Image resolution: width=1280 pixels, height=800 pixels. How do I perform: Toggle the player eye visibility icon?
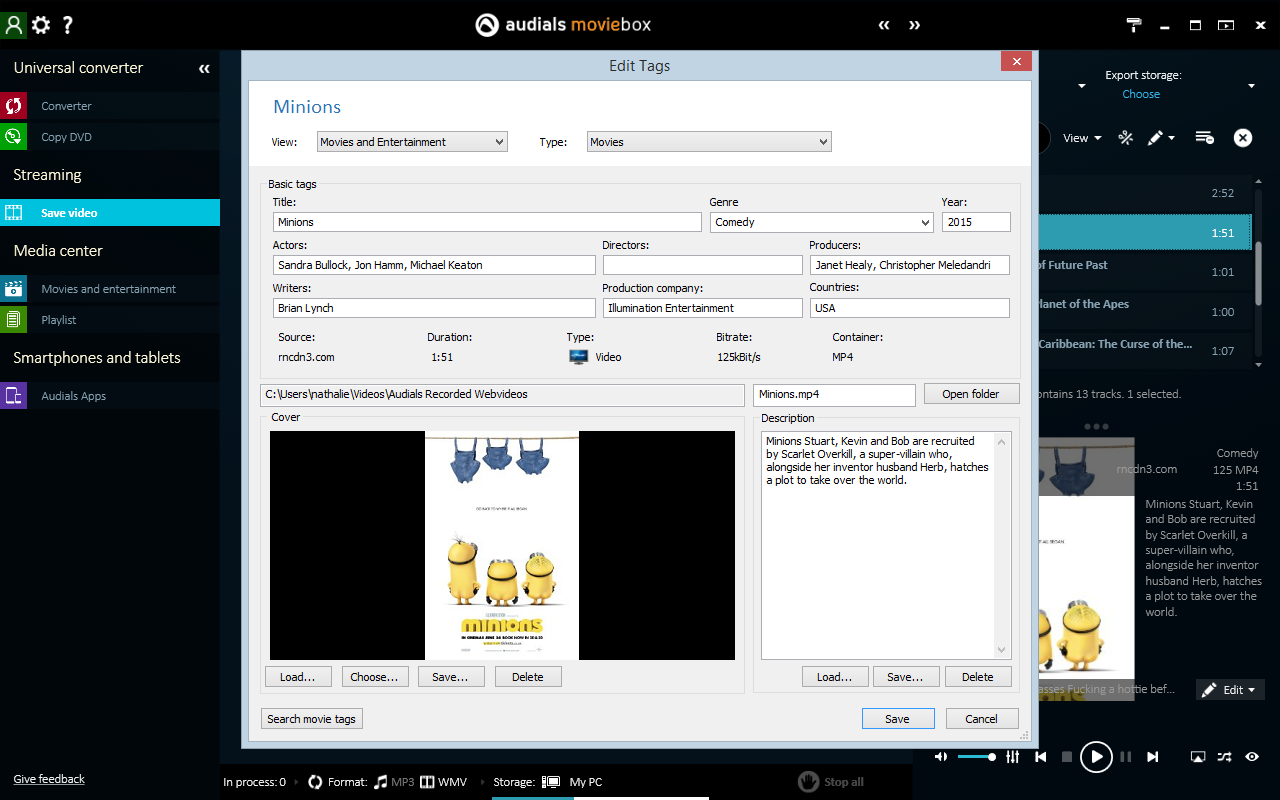click(x=1252, y=757)
